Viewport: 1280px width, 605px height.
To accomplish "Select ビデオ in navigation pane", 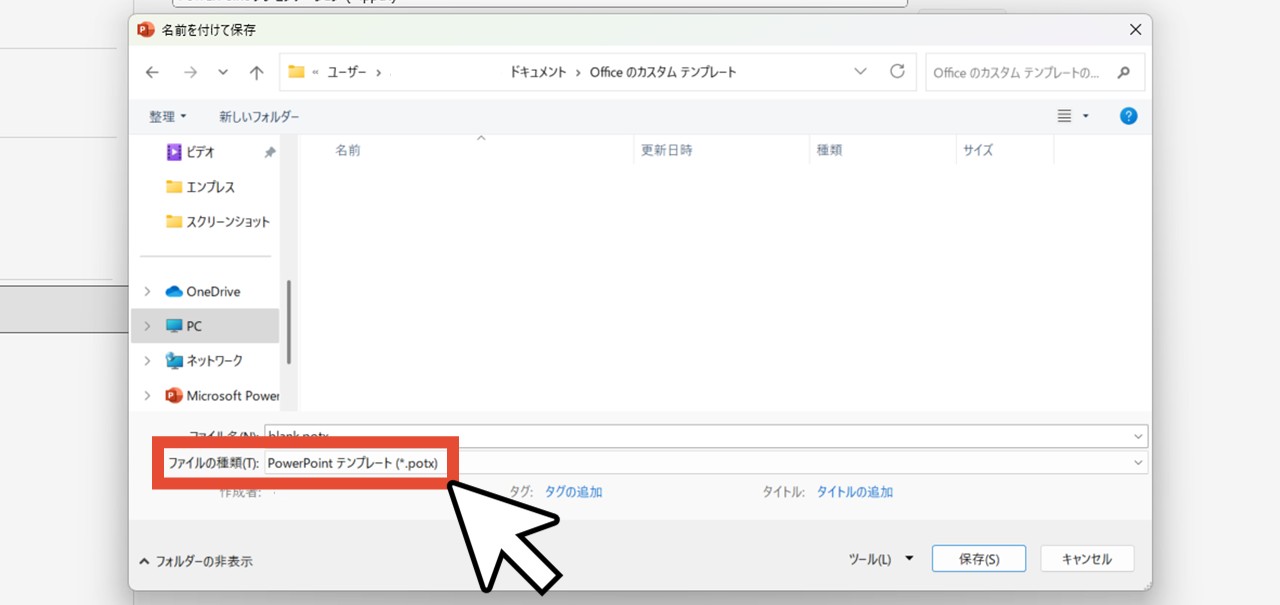I will point(200,152).
